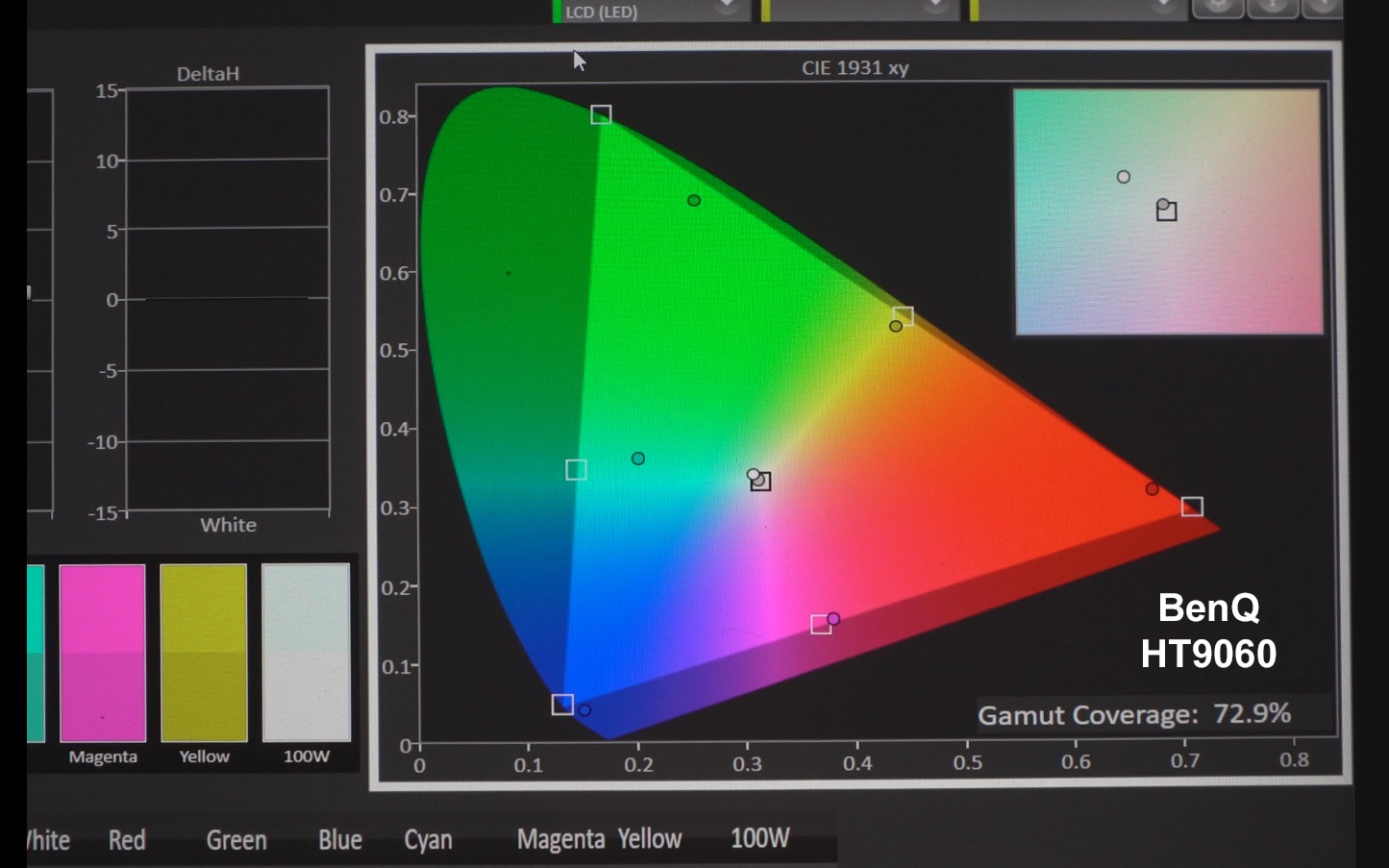Image resolution: width=1389 pixels, height=868 pixels.
Task: Click the red primary target square on CIE chart
Action: [x=1192, y=507]
